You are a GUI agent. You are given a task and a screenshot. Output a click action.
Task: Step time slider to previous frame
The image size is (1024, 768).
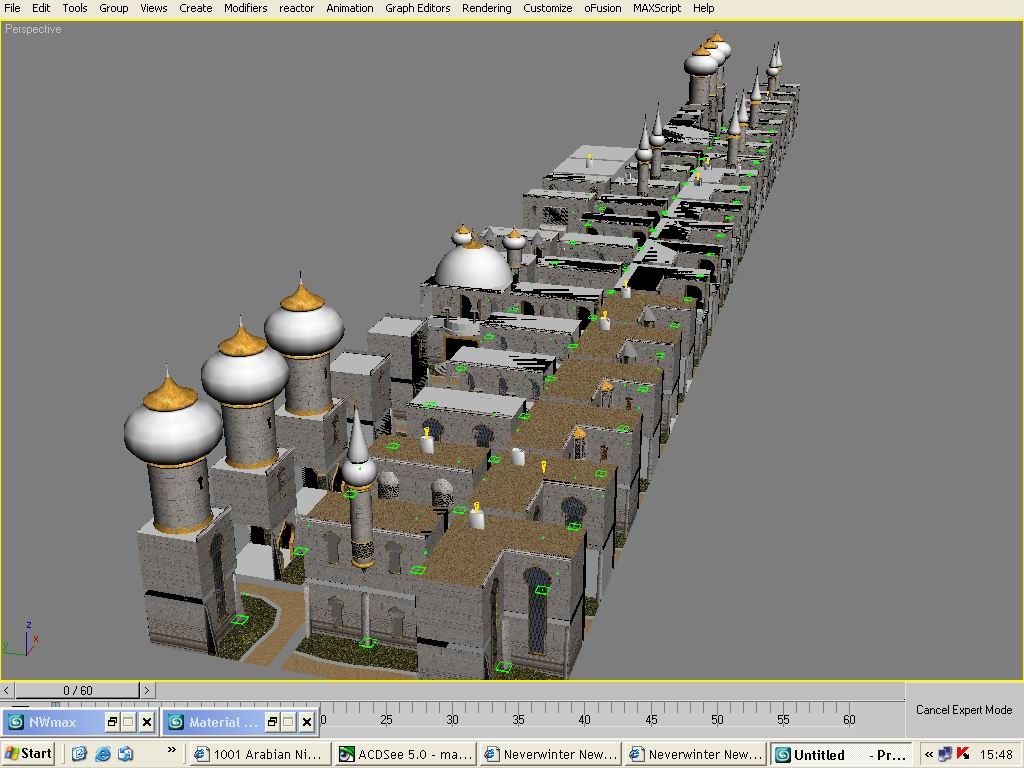tap(7, 690)
